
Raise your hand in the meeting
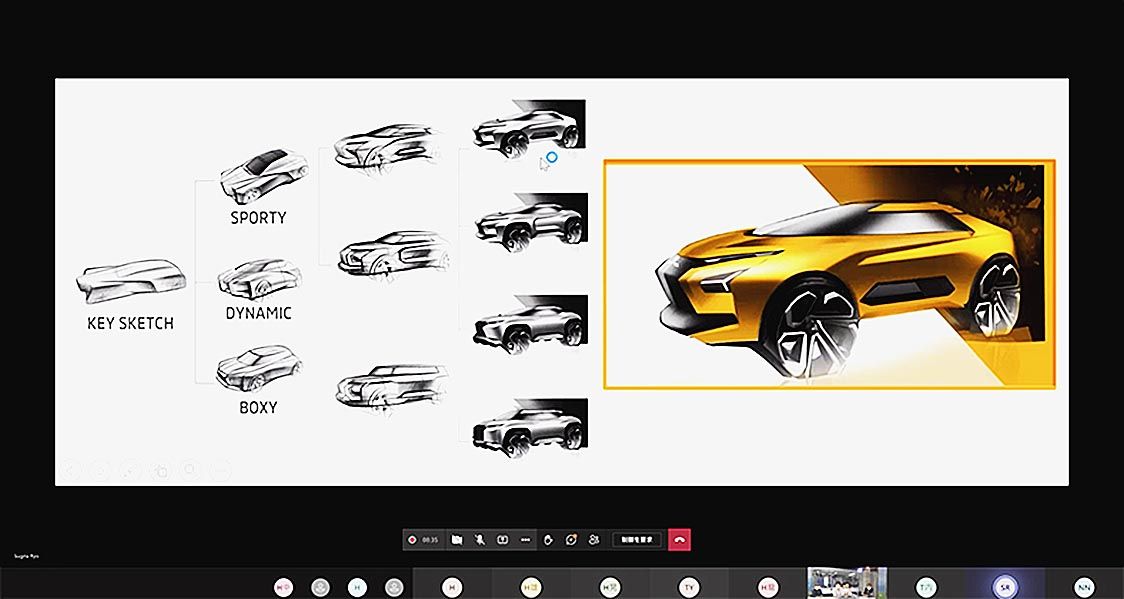tap(548, 540)
